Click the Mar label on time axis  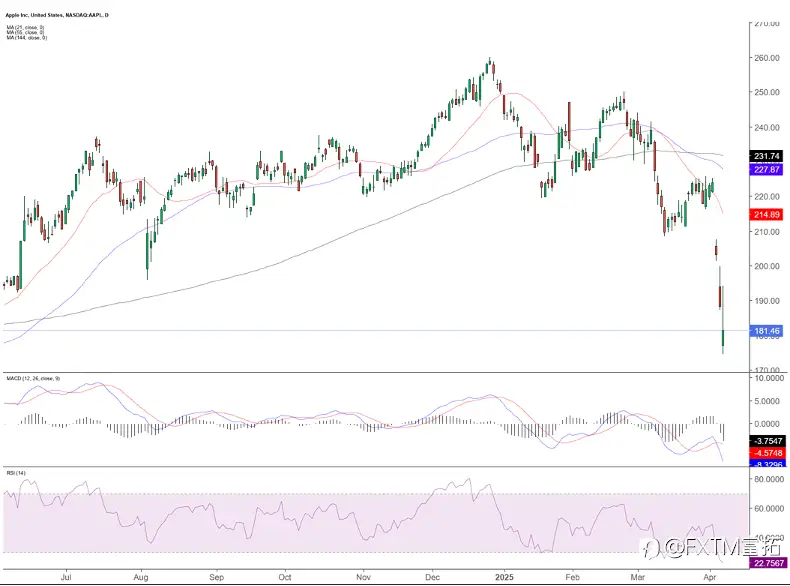point(637,577)
